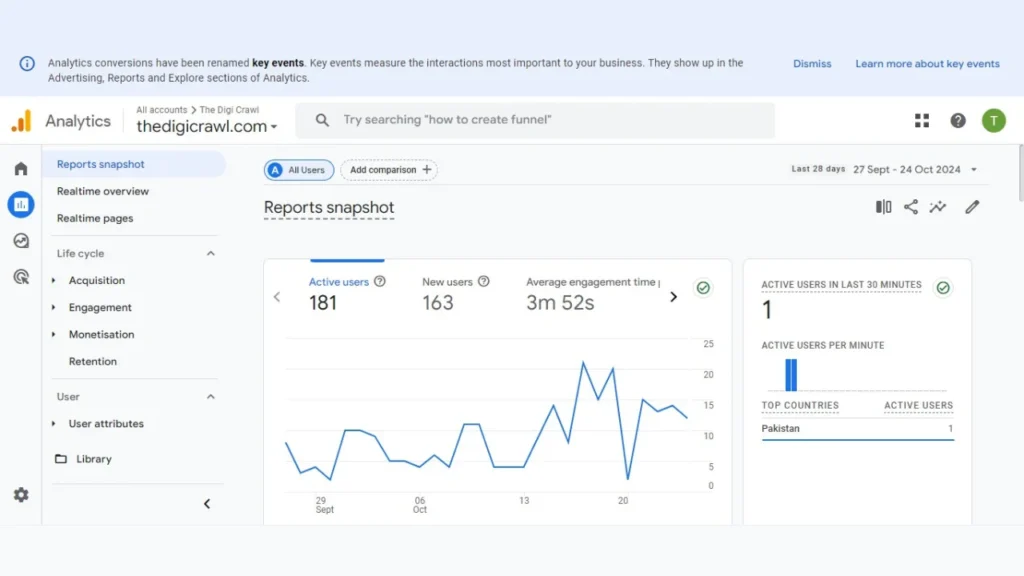This screenshot has height=576, width=1024.
Task: Open Realtime overview
Action: pyautogui.click(x=103, y=191)
